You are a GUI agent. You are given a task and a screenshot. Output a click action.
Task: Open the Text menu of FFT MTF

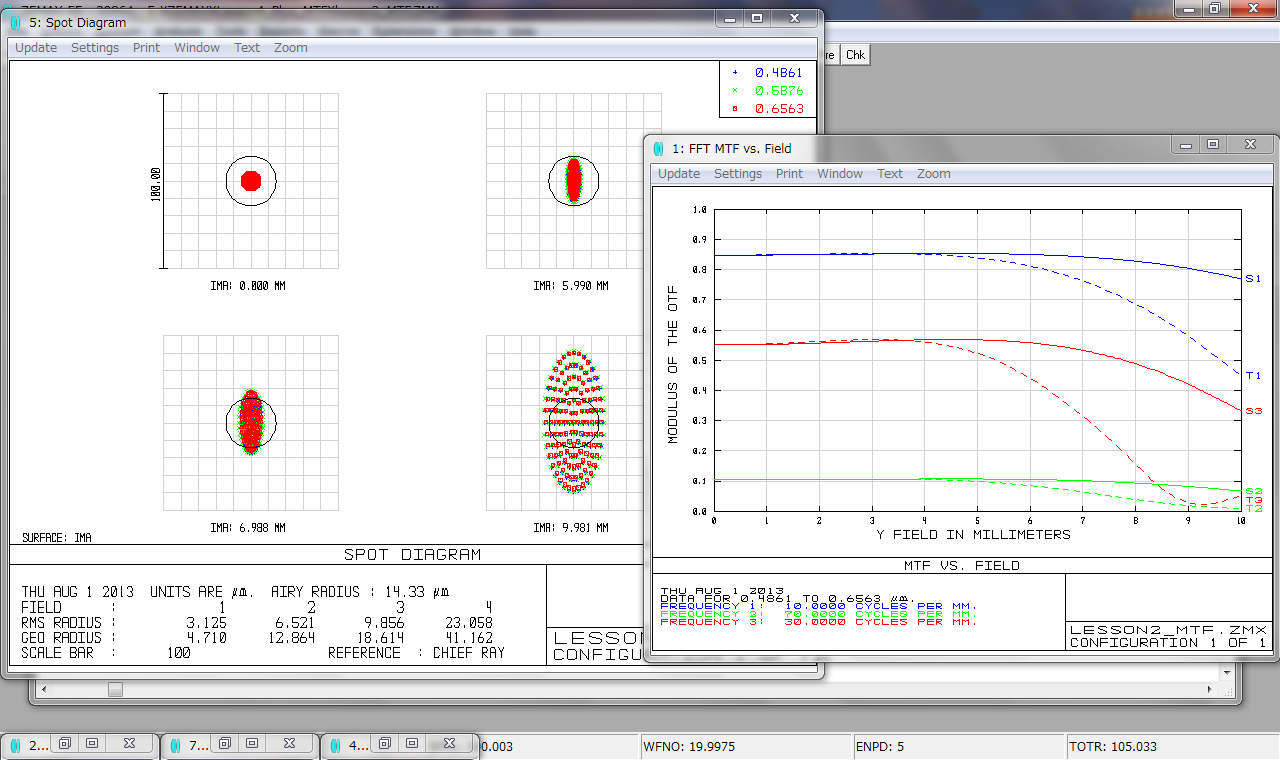click(890, 174)
